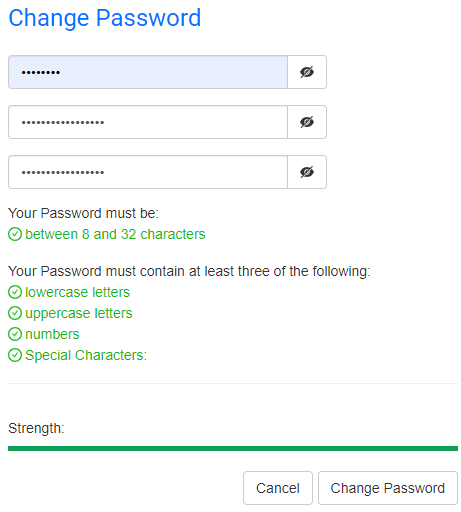
Task: Click the Cancel button
Action: click(x=278, y=488)
